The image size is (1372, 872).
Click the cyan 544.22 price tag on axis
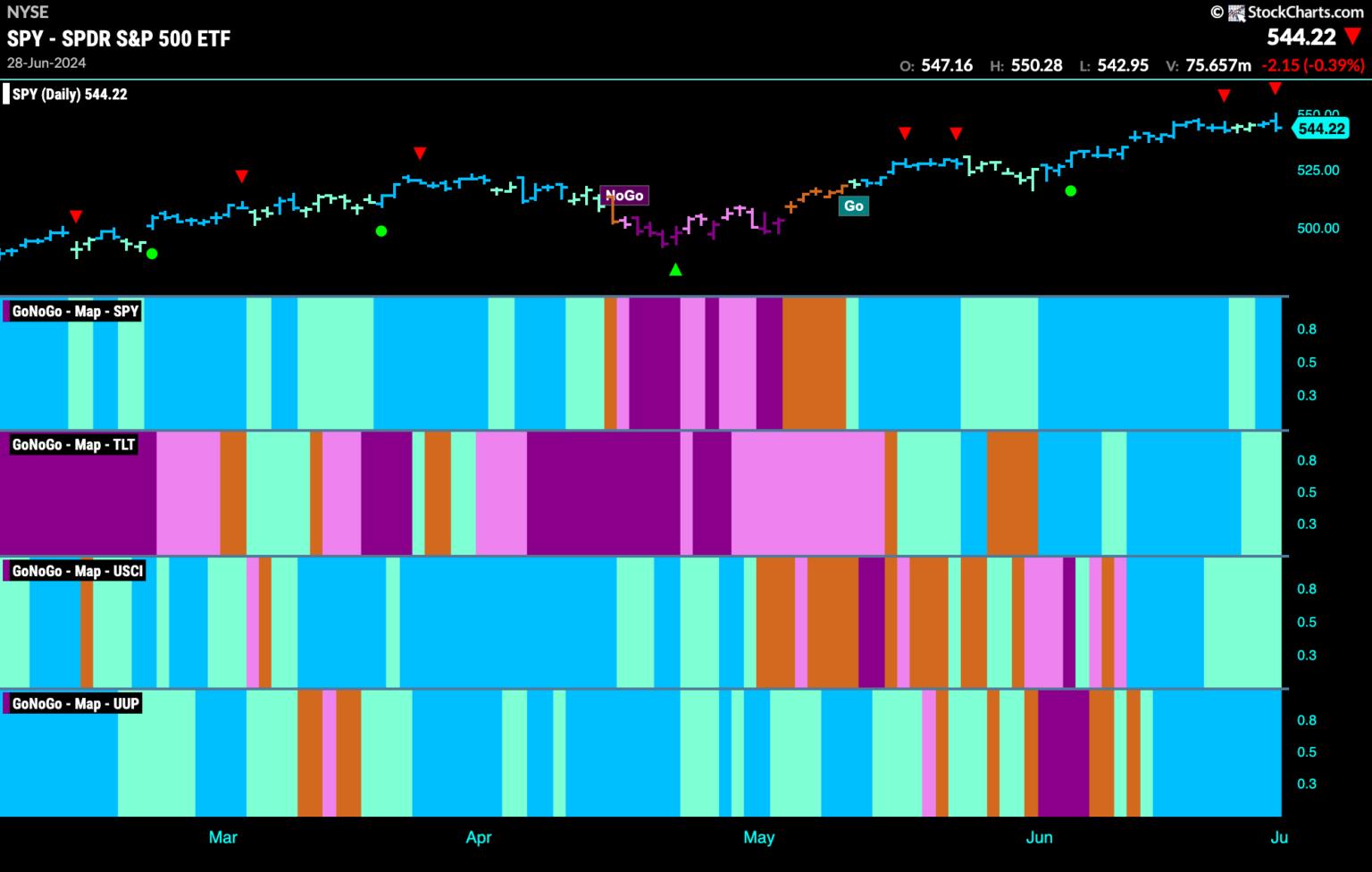click(x=1320, y=129)
